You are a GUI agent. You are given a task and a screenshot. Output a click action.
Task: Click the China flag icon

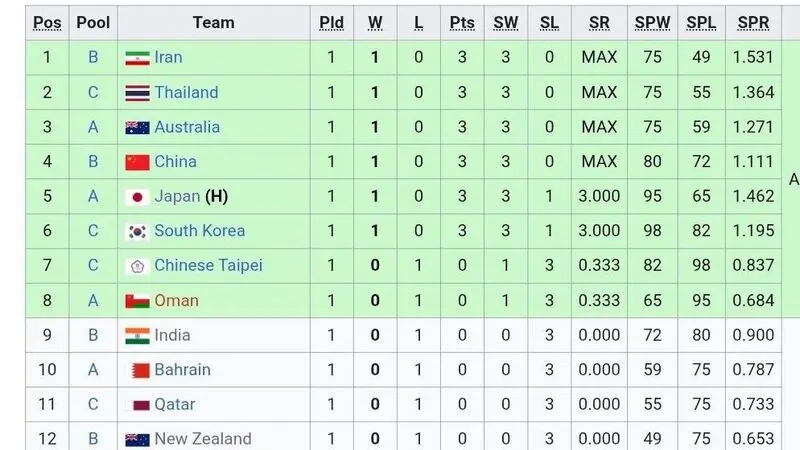[137, 162]
